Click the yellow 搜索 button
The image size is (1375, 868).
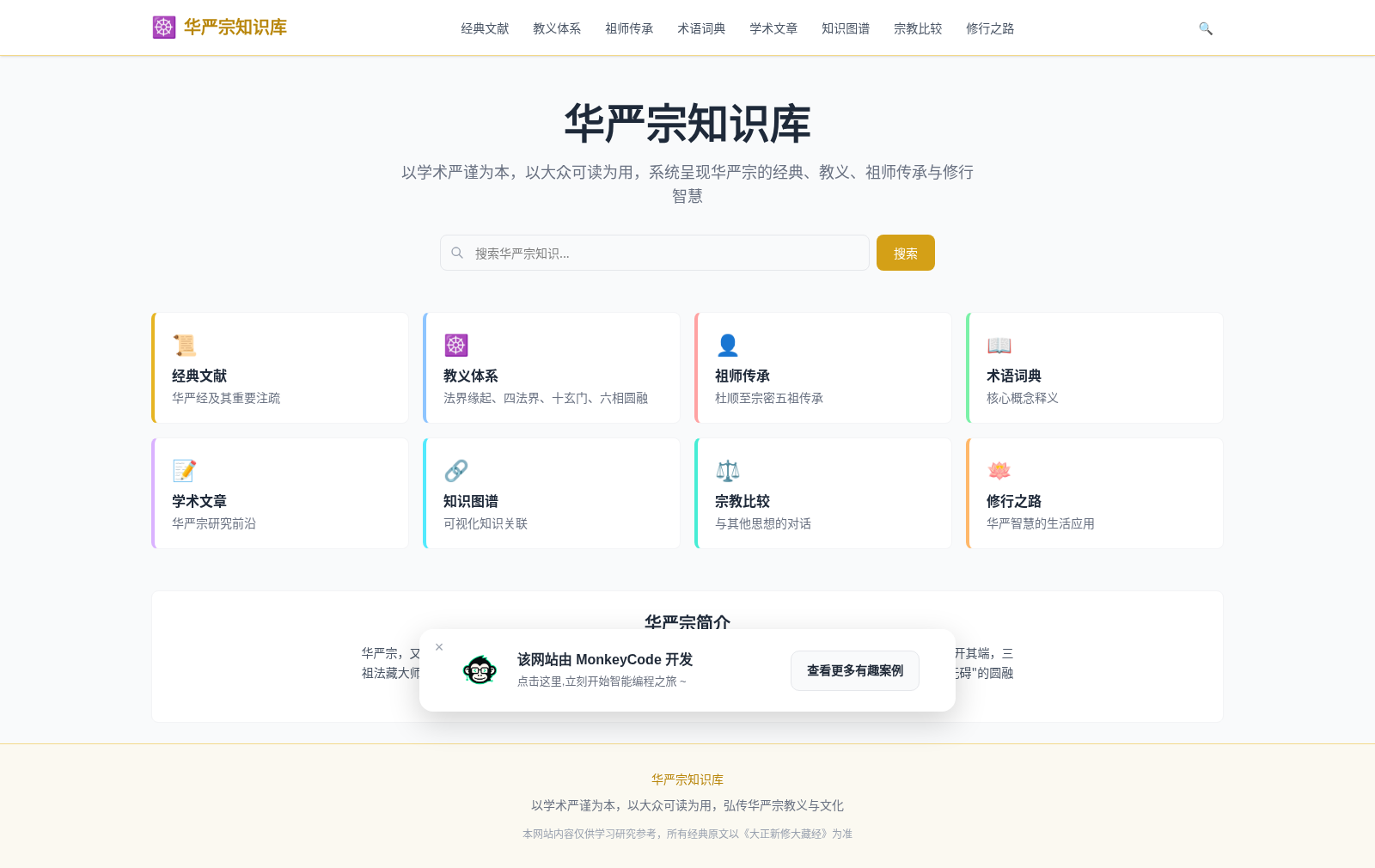click(906, 253)
